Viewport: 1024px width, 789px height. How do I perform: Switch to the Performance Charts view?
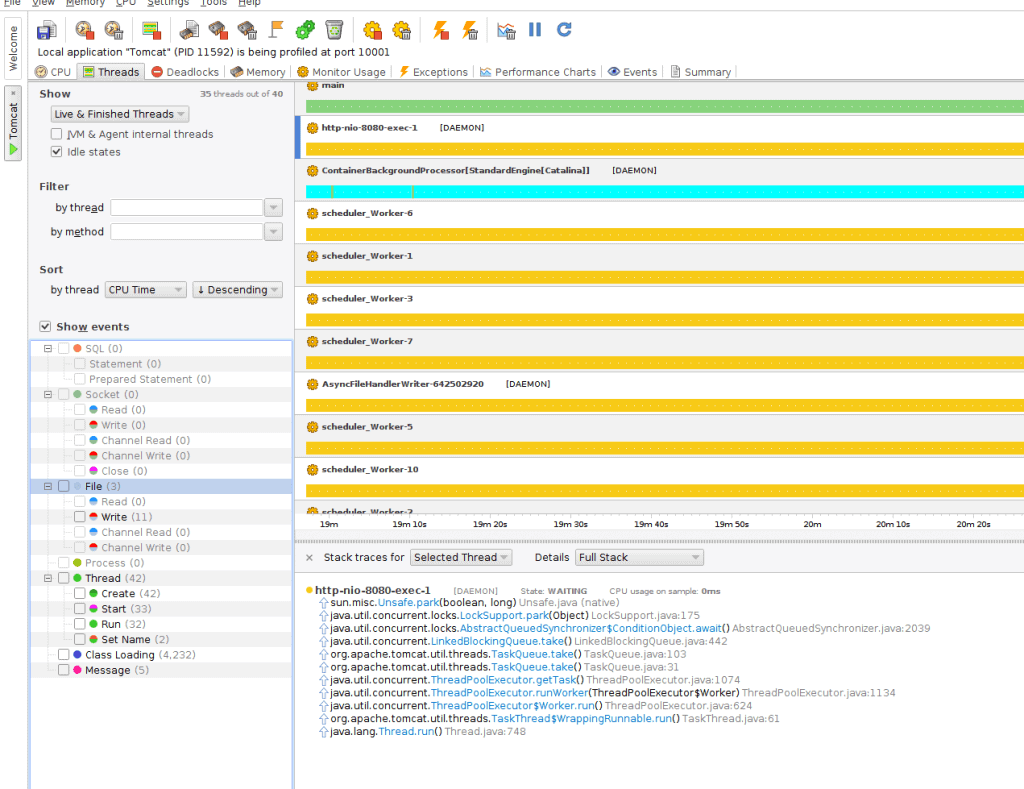tap(542, 71)
